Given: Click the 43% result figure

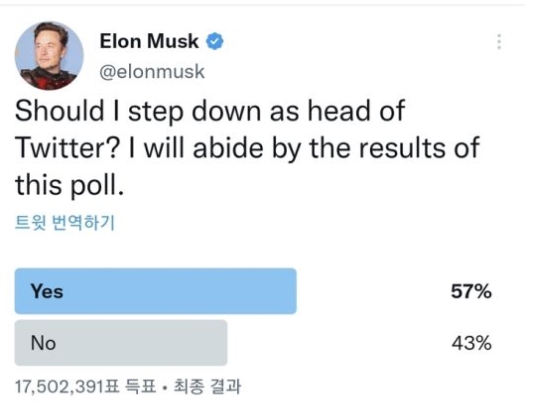Looking at the screenshot, I should (x=472, y=343).
